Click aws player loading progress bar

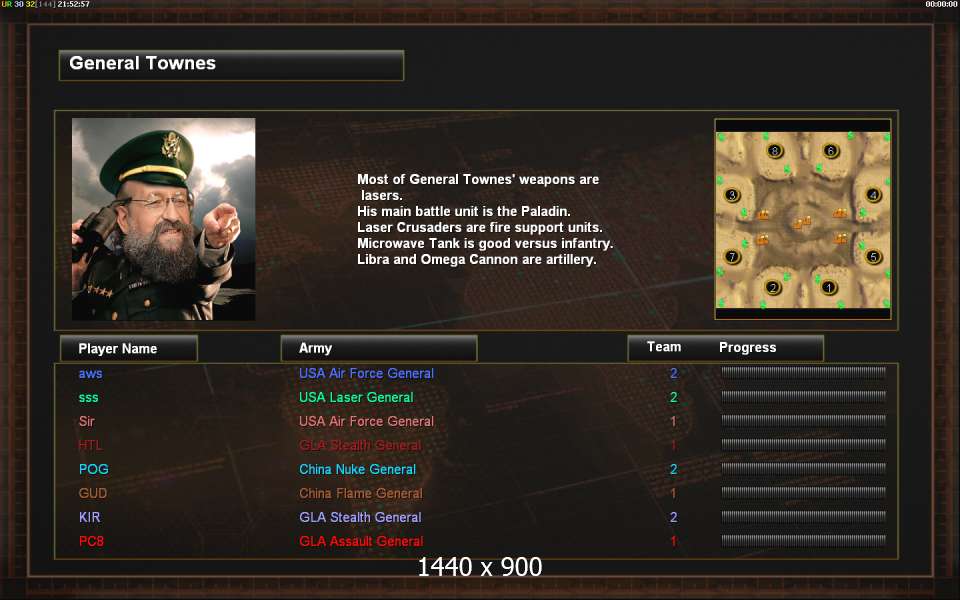(x=803, y=373)
